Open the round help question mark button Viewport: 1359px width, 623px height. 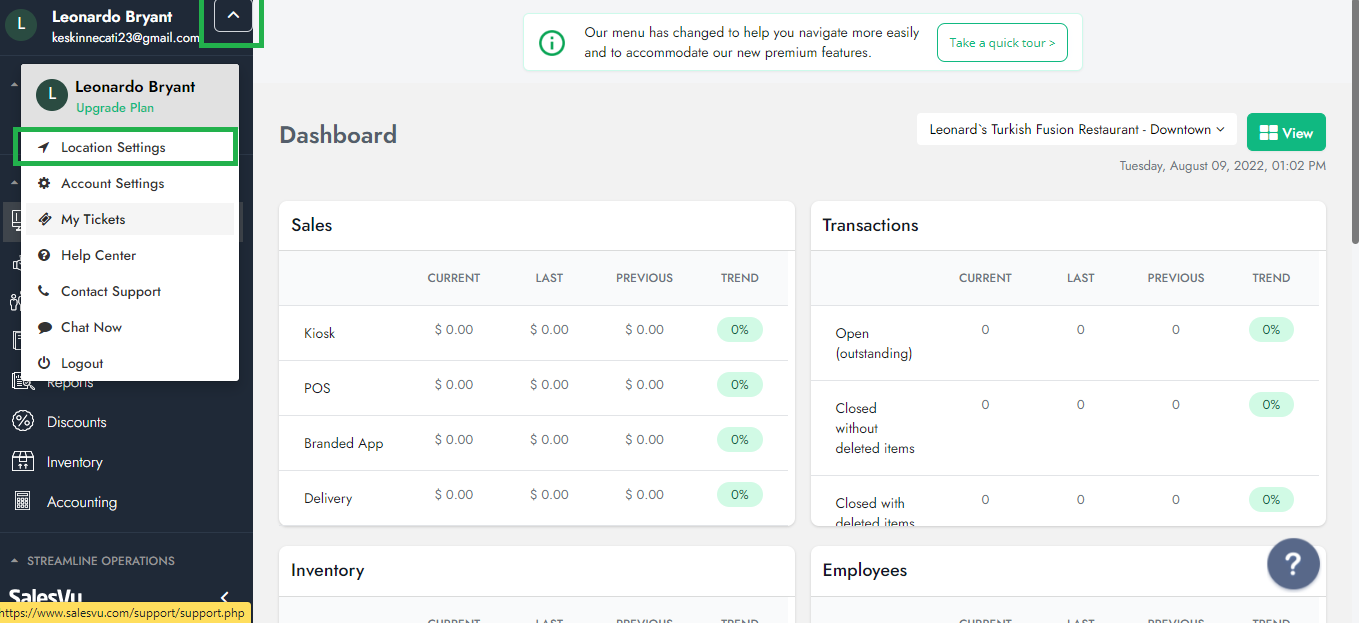pyautogui.click(x=1293, y=565)
